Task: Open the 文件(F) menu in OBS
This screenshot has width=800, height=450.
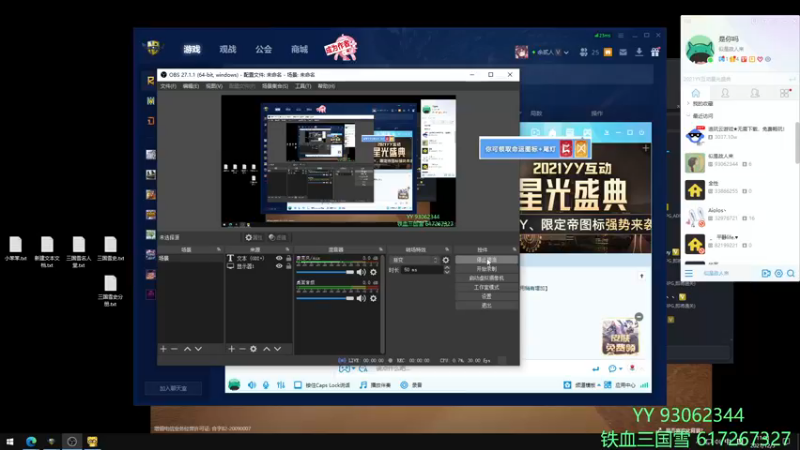Action: [x=168, y=86]
